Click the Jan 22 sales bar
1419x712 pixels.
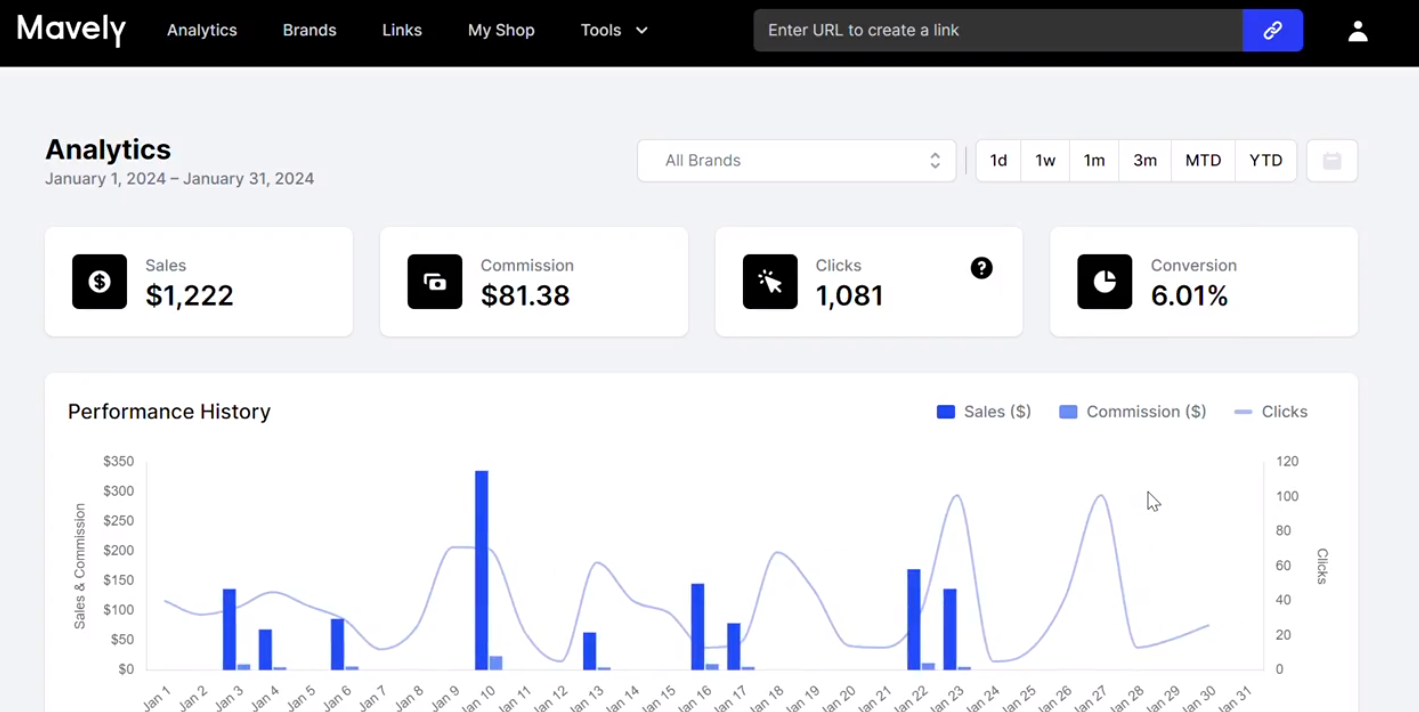914,619
